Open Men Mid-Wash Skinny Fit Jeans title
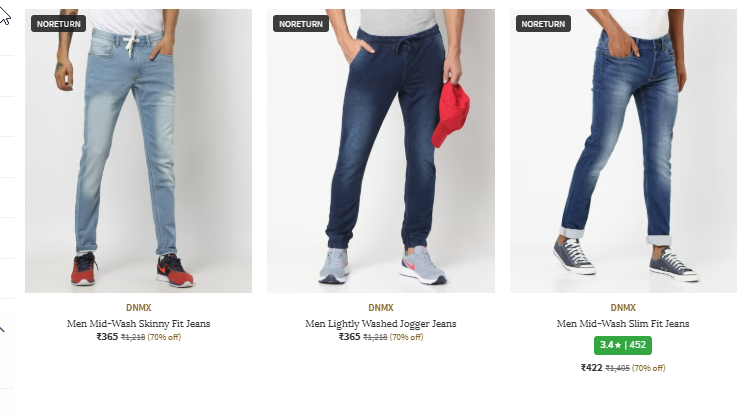The width and height of the screenshot is (752, 418). (x=138, y=324)
